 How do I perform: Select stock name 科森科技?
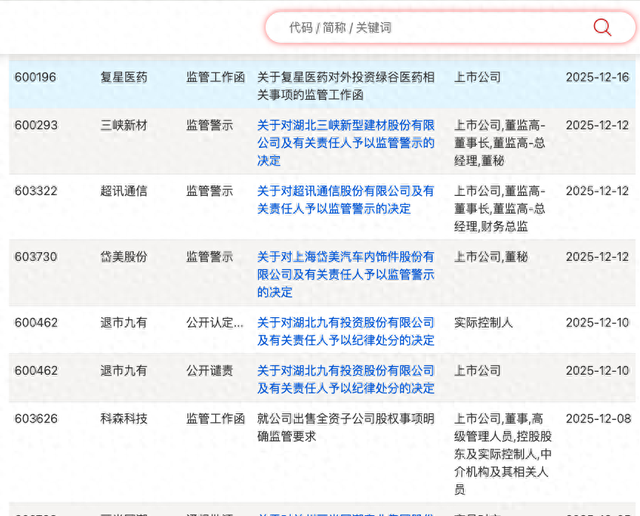[x=124, y=419]
